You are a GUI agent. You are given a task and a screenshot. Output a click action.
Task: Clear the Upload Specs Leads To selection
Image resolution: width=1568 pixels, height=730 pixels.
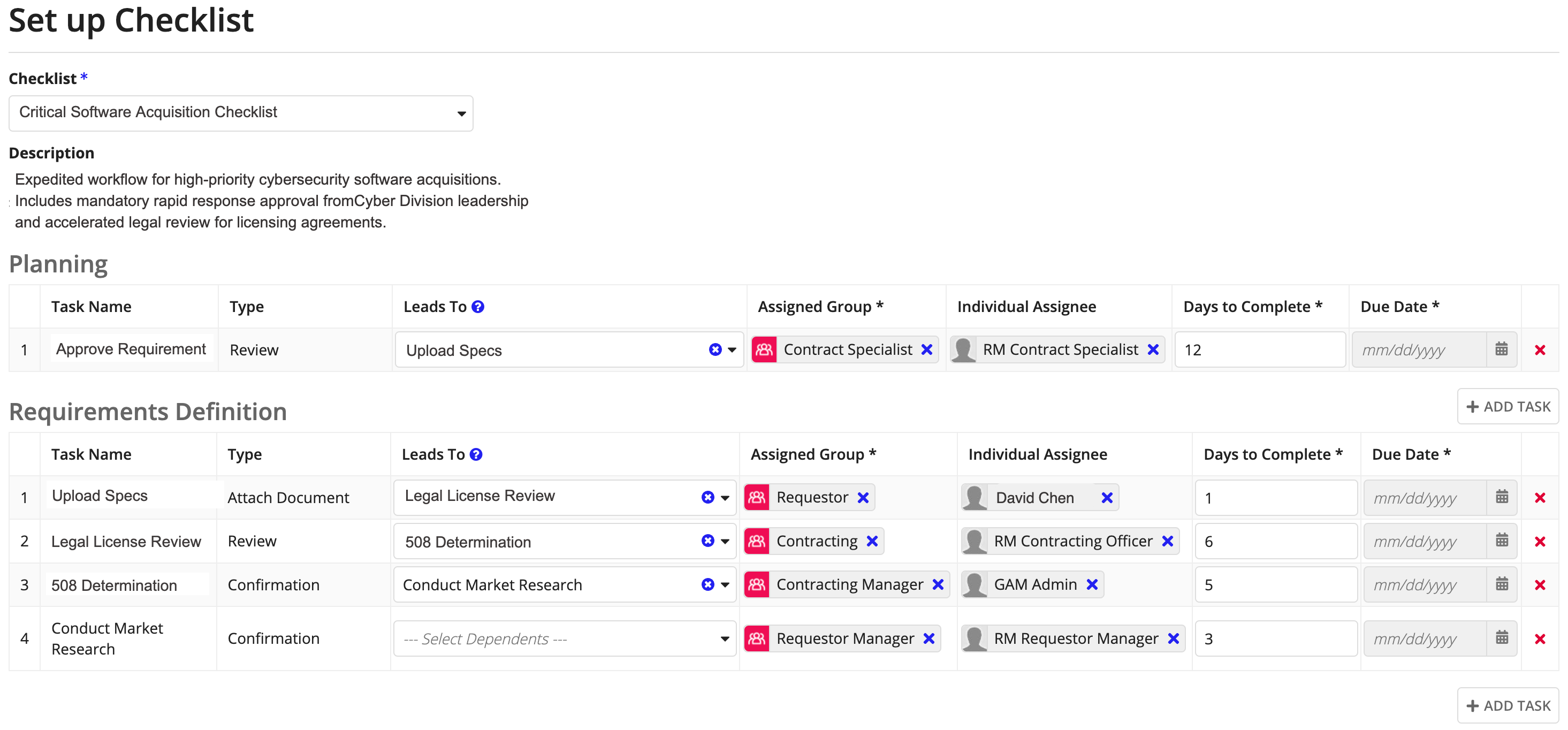(x=715, y=349)
